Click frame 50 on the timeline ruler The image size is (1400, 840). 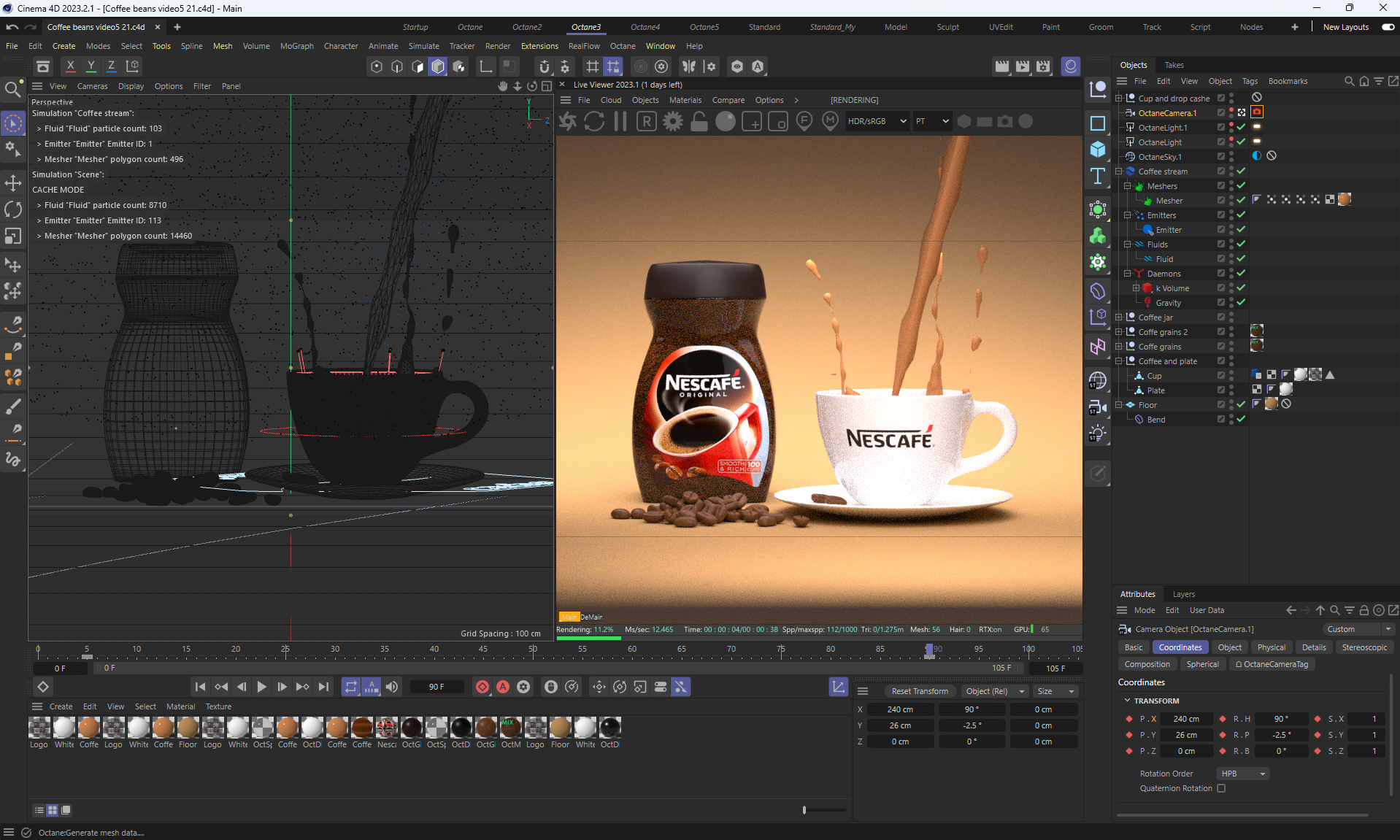point(533,649)
